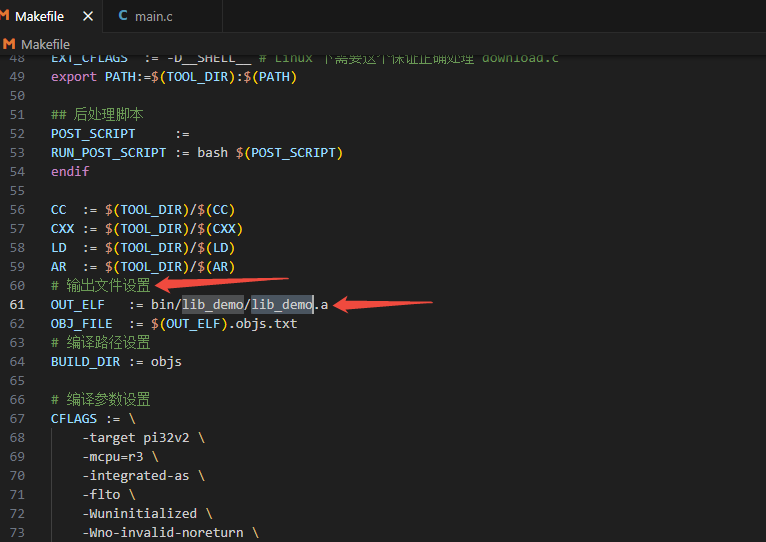Open the main.c editor tab
Image resolution: width=766 pixels, height=542 pixels.
tap(162, 17)
